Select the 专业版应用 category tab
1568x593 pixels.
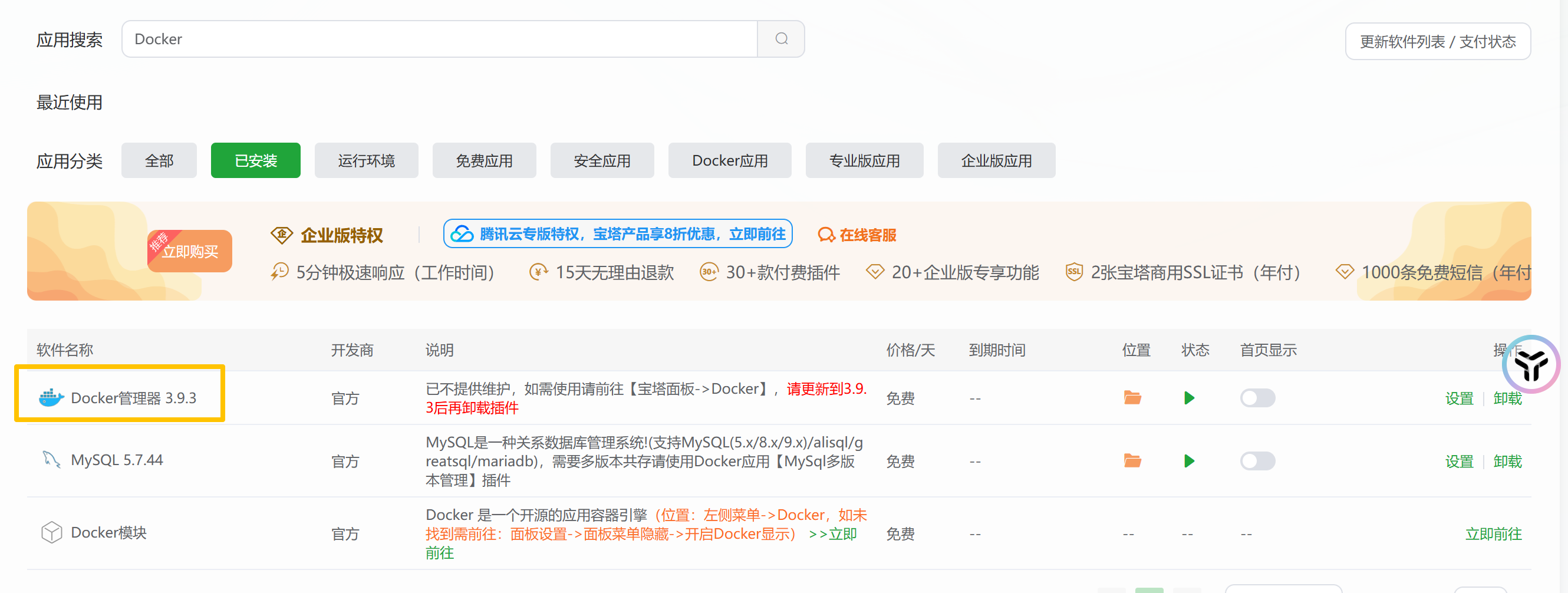(864, 161)
